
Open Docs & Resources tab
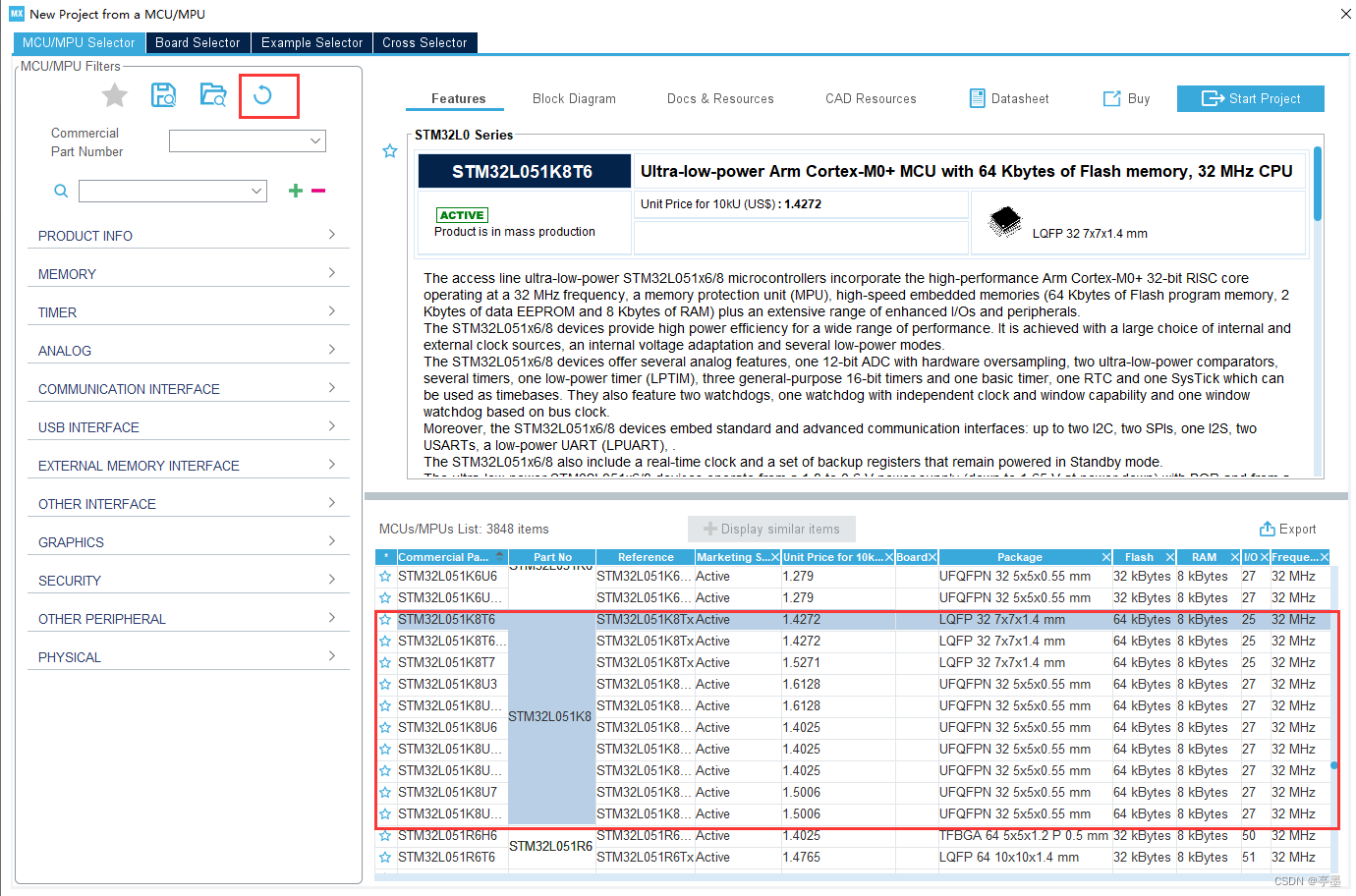point(720,98)
